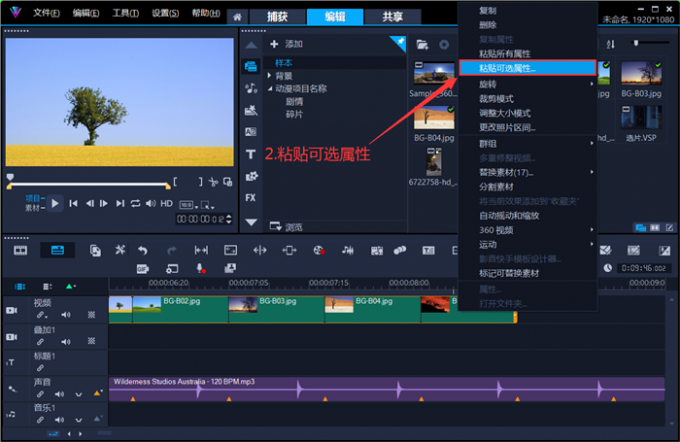Image resolution: width=680 pixels, height=442 pixels.
Task: Mute the 叠加1 overlay track audio
Action: click(x=66, y=342)
